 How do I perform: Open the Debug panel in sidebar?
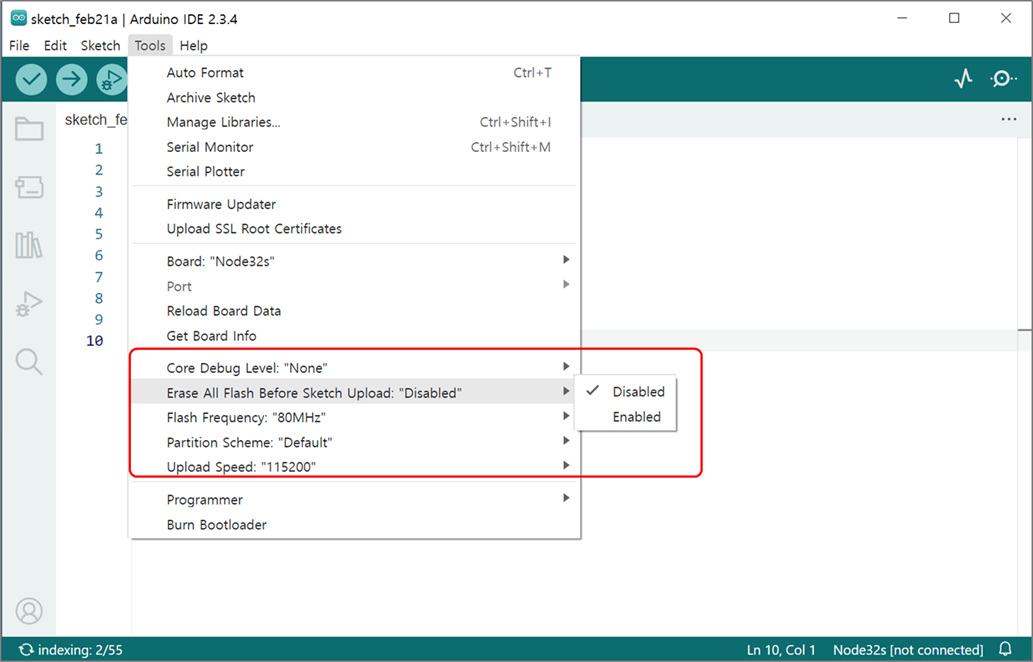(x=29, y=304)
